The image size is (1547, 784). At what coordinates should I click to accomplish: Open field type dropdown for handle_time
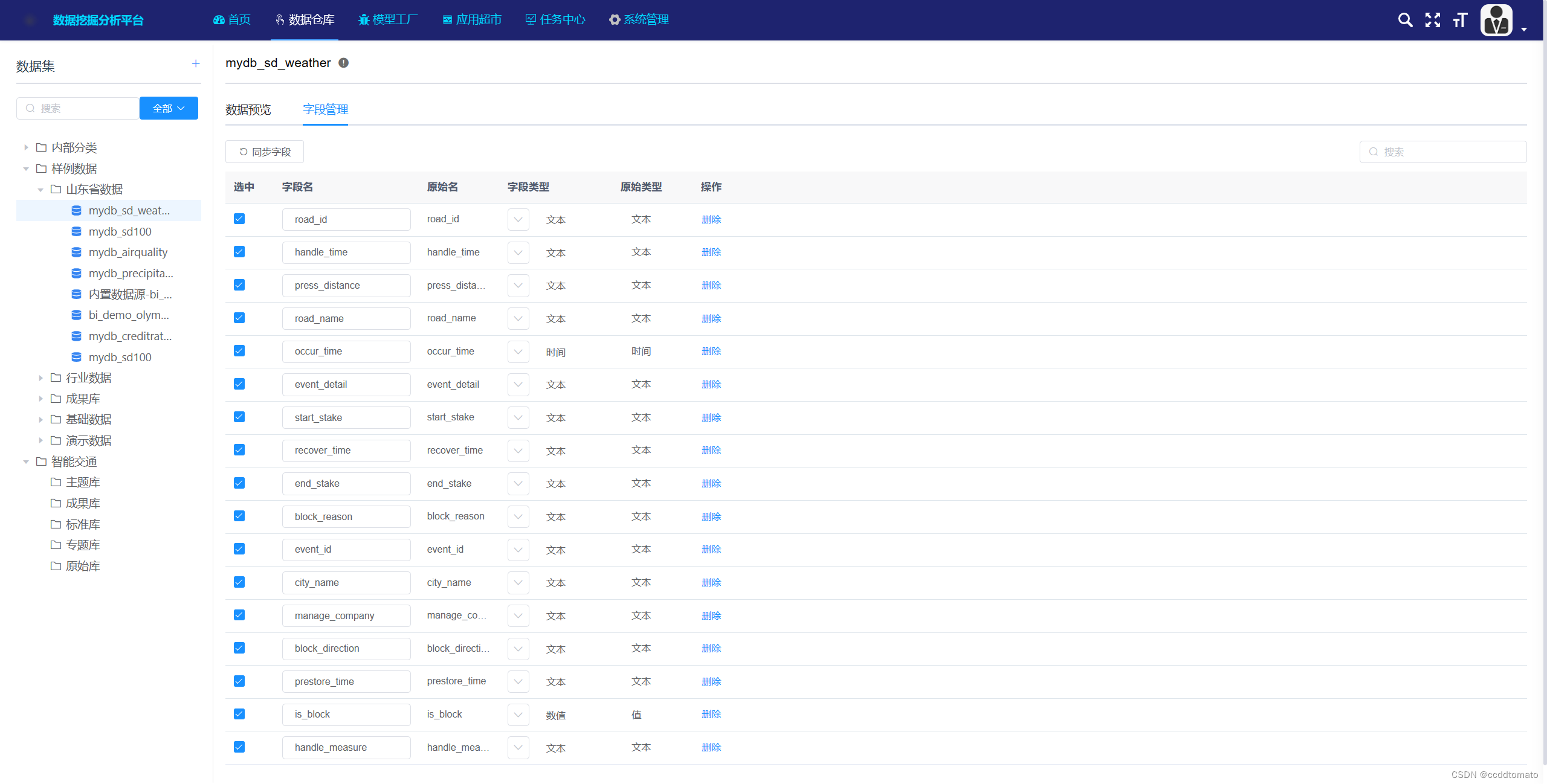pyautogui.click(x=518, y=252)
